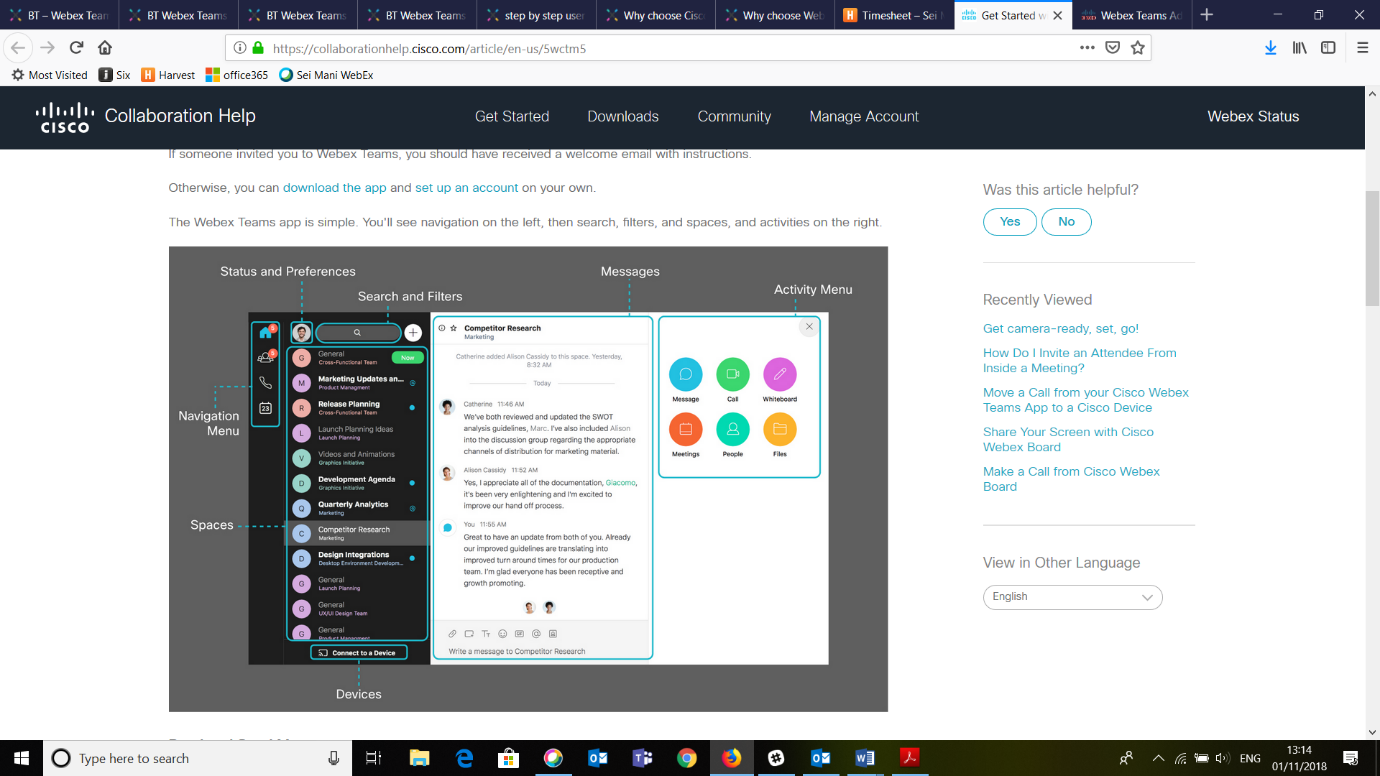Follow the 'download the app' link
Viewport: 1380px width, 776px height.
click(334, 188)
